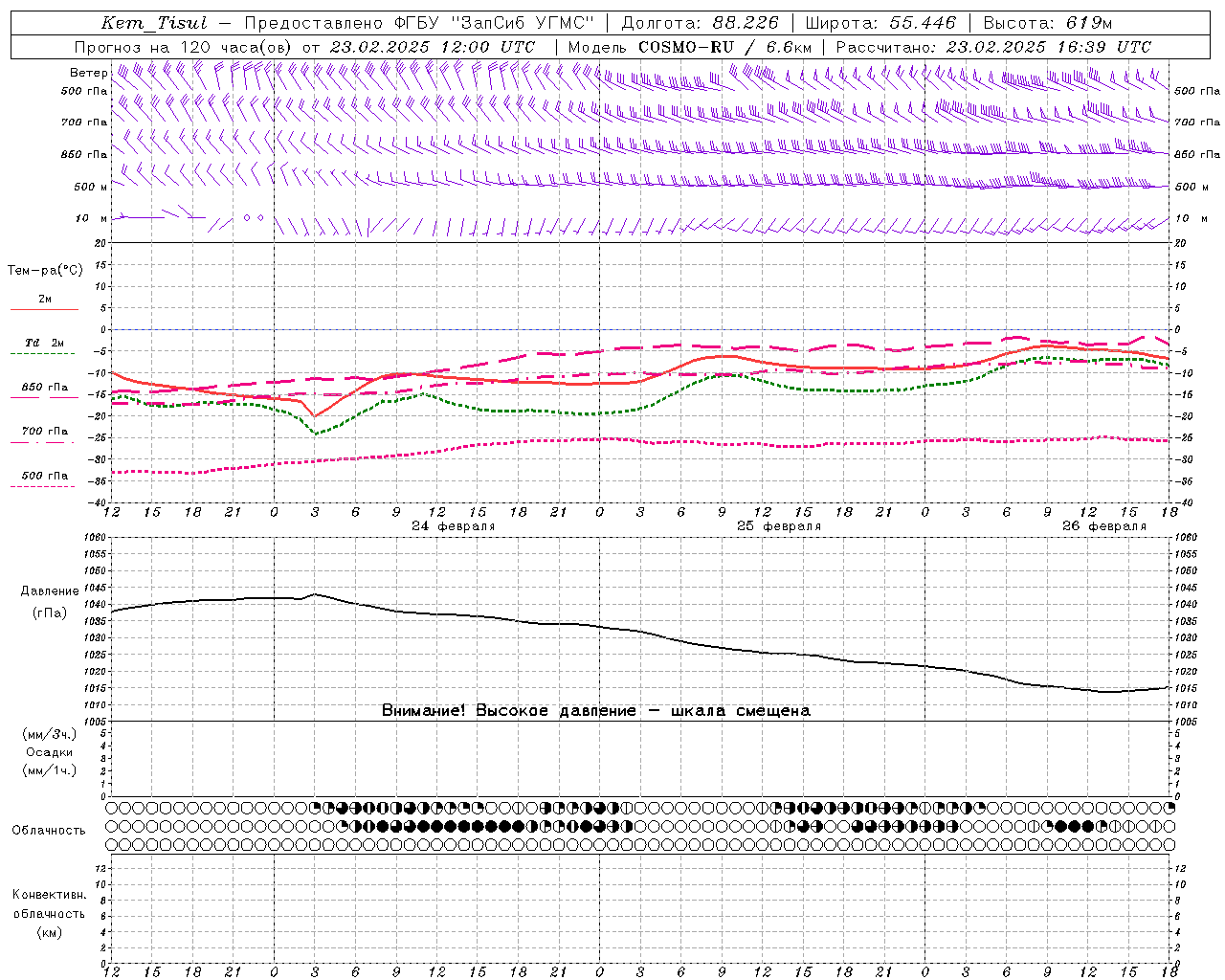Click the 'Широта: 55.446' value
The image size is (1225, 980).
pos(880,23)
